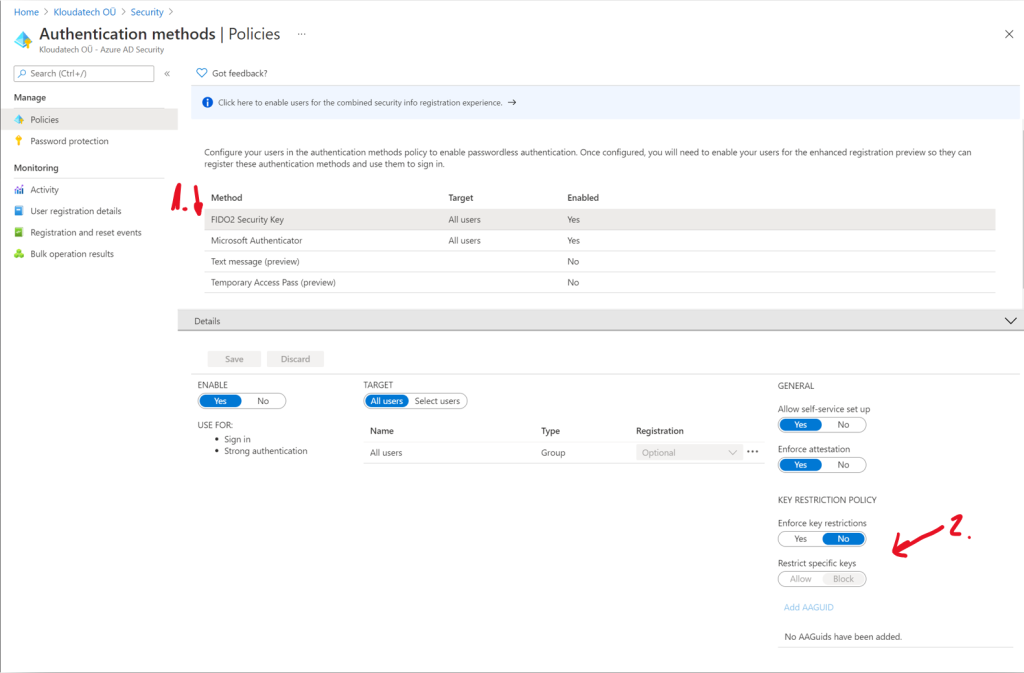Select Block under Restrict specific keys
The height and width of the screenshot is (673, 1024).
click(x=844, y=579)
